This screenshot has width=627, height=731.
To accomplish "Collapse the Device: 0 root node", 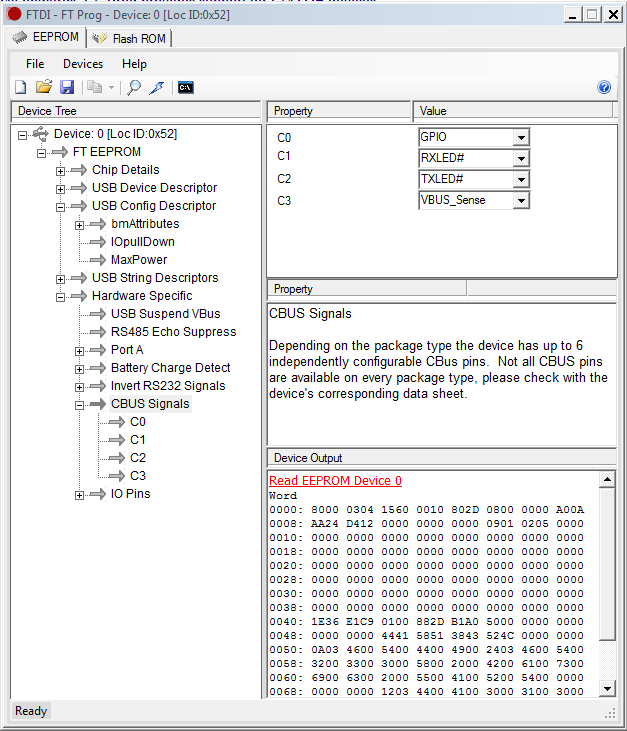I will pyautogui.click(x=22, y=135).
